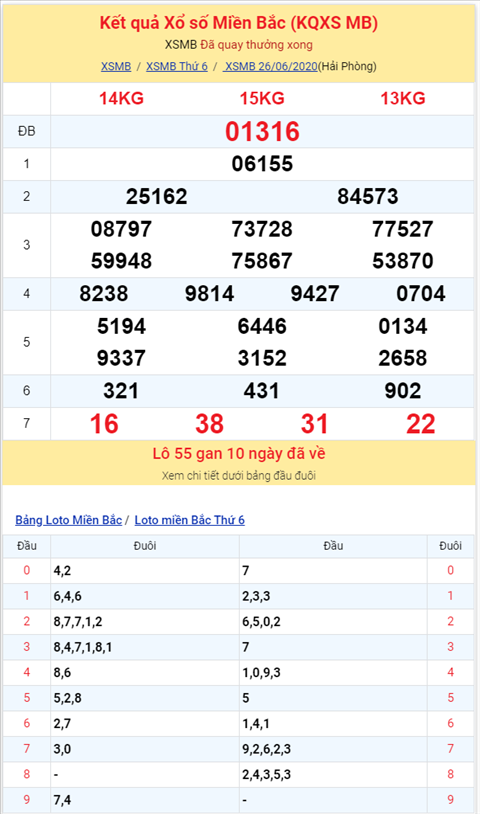The image size is (480, 814).
Task: Click the special prize number 01316
Action: (262, 132)
